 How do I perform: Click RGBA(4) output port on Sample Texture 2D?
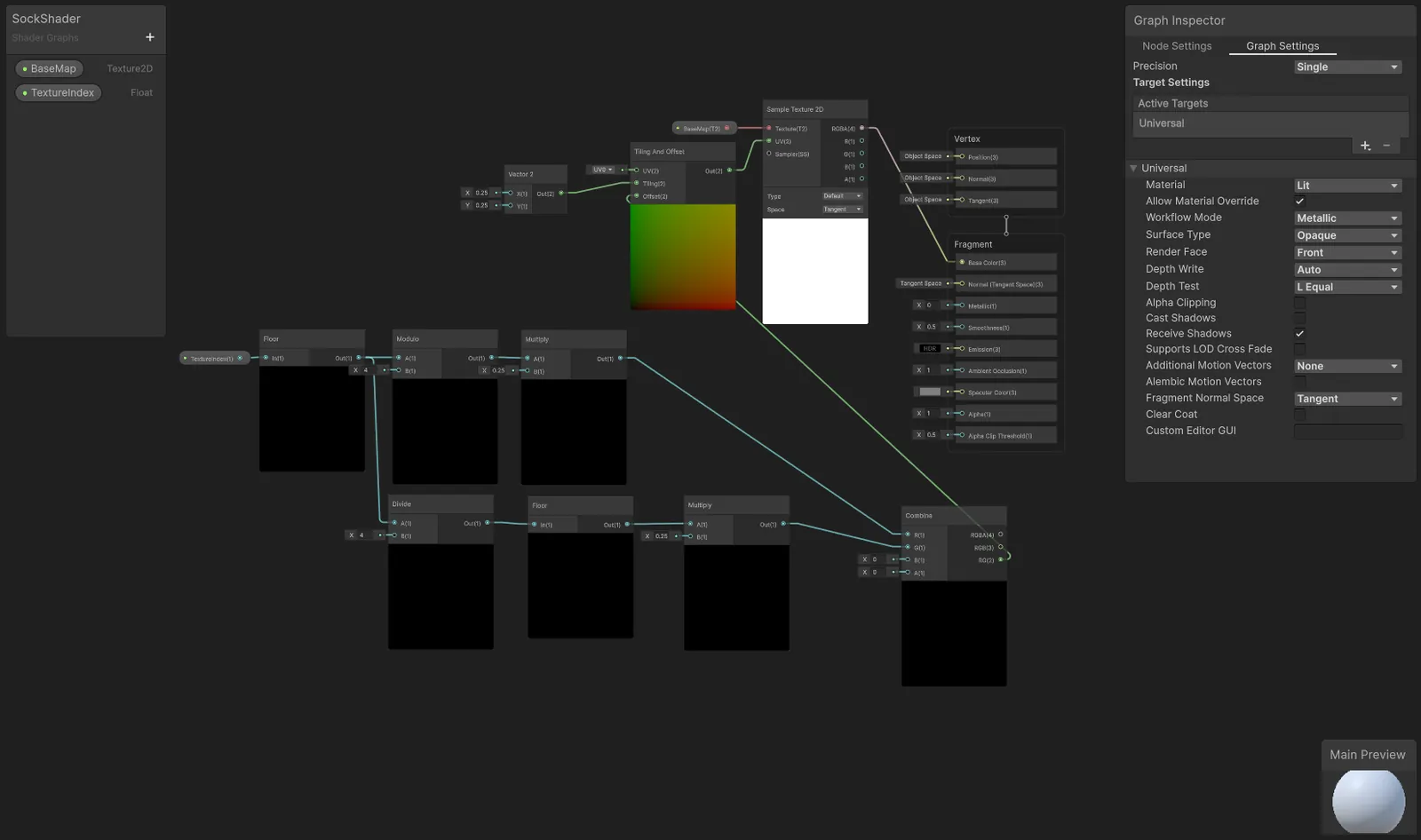pyautogui.click(x=861, y=128)
